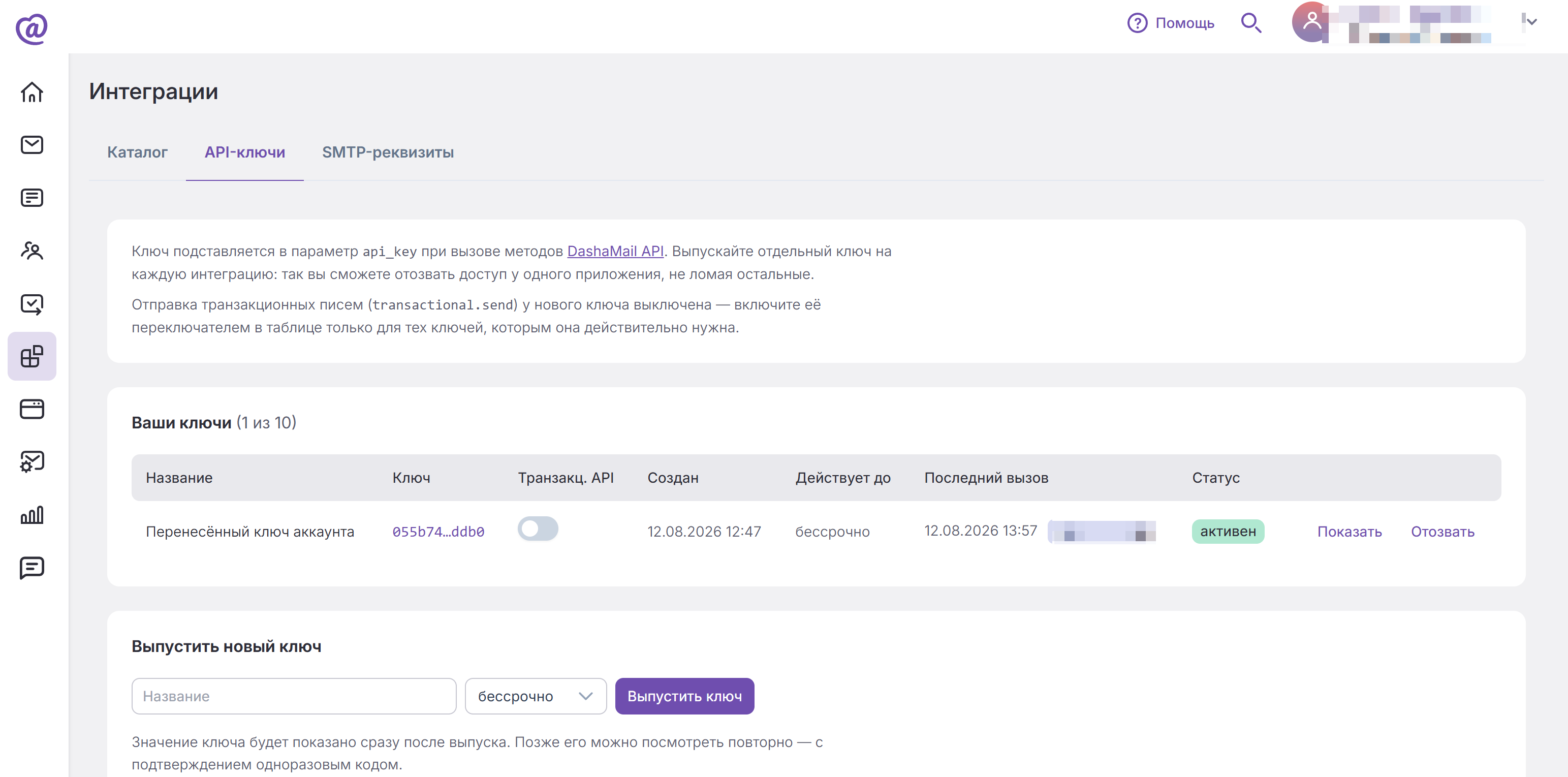Click the Действует до column header
This screenshot has width=1568, height=777.
pyautogui.click(x=843, y=478)
